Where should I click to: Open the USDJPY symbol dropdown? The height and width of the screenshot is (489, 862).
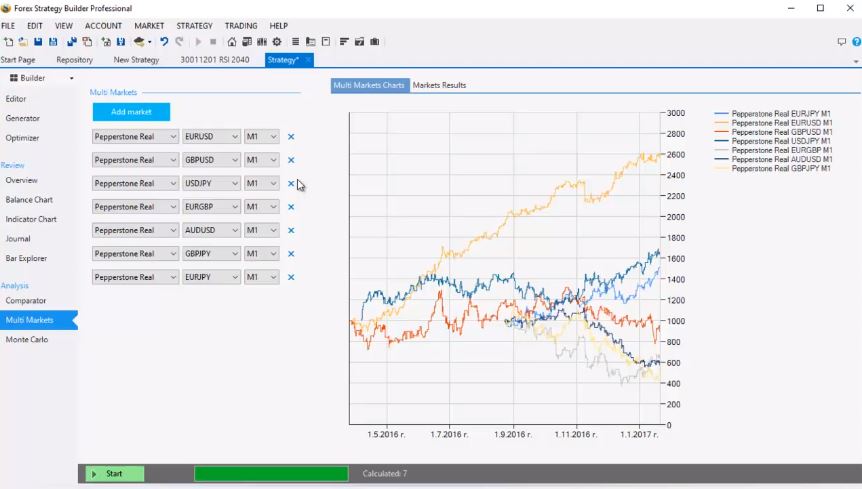click(212, 184)
